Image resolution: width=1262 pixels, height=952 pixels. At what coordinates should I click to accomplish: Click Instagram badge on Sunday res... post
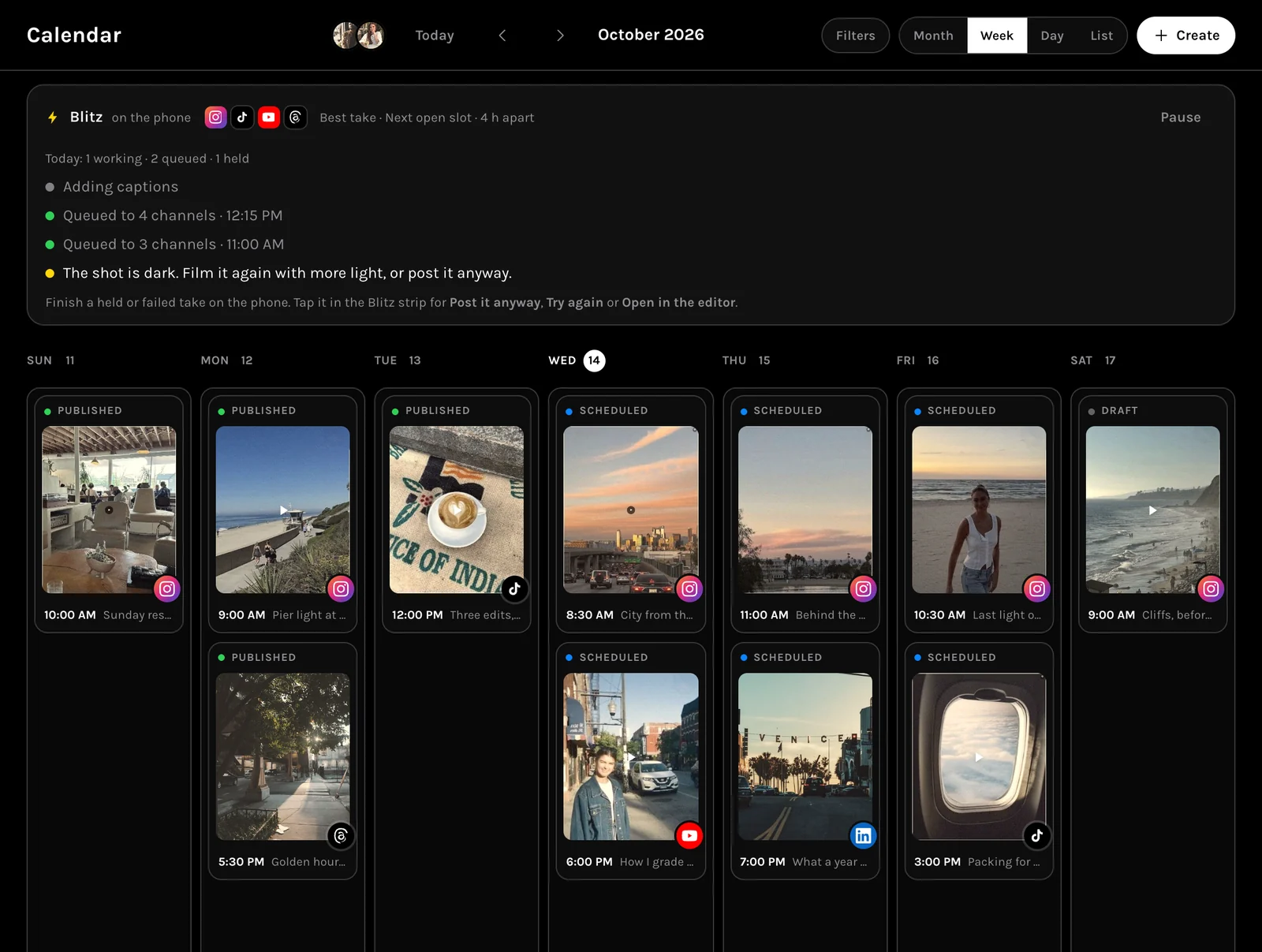[167, 588]
